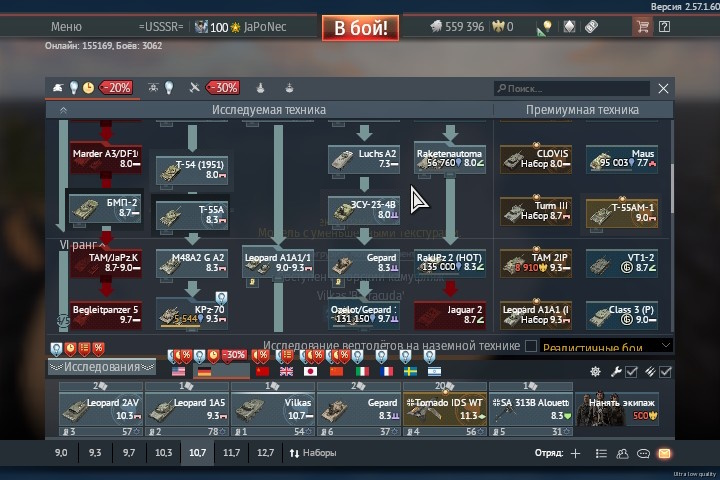Open the coastal fleet boat tab
The image size is (720, 480).
pos(289,88)
